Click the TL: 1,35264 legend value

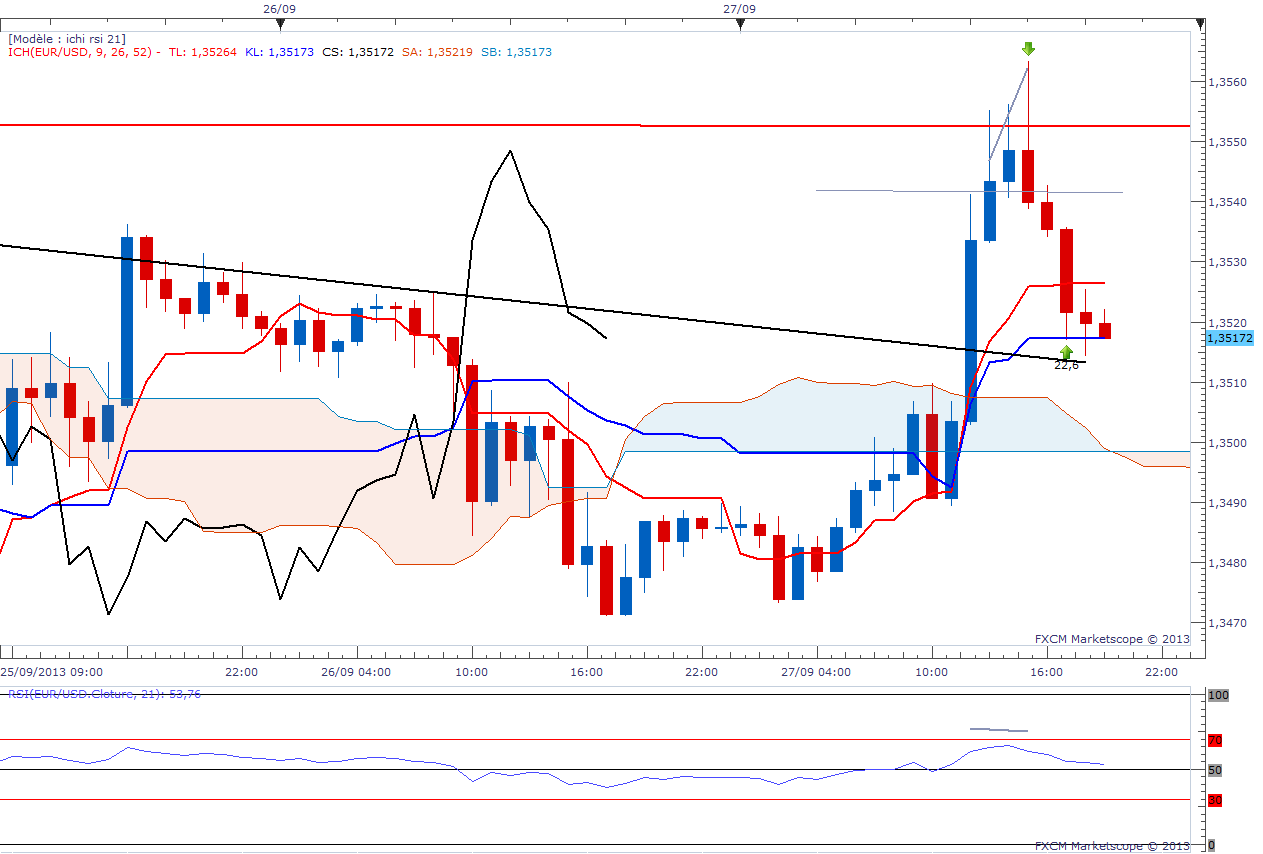(x=203, y=52)
